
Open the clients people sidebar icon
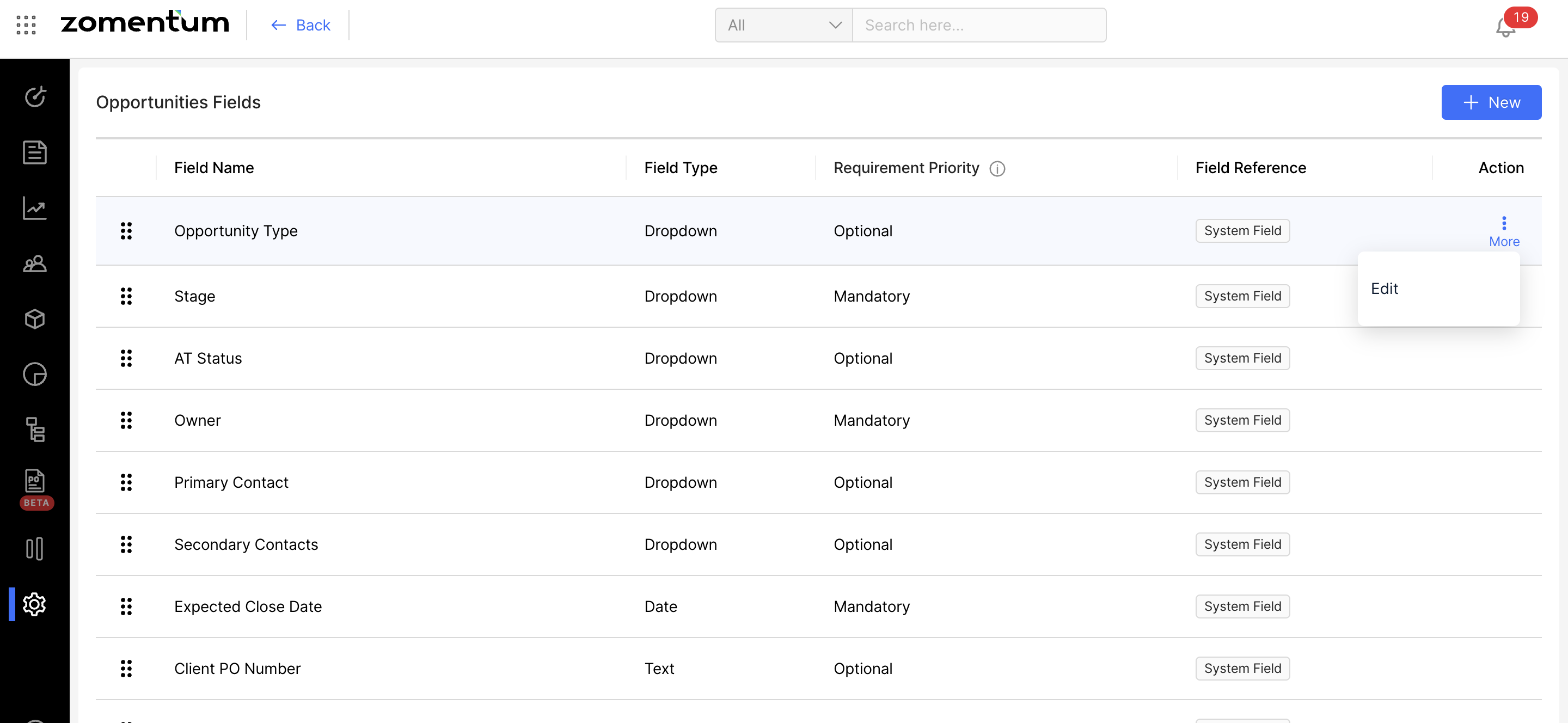click(x=35, y=264)
